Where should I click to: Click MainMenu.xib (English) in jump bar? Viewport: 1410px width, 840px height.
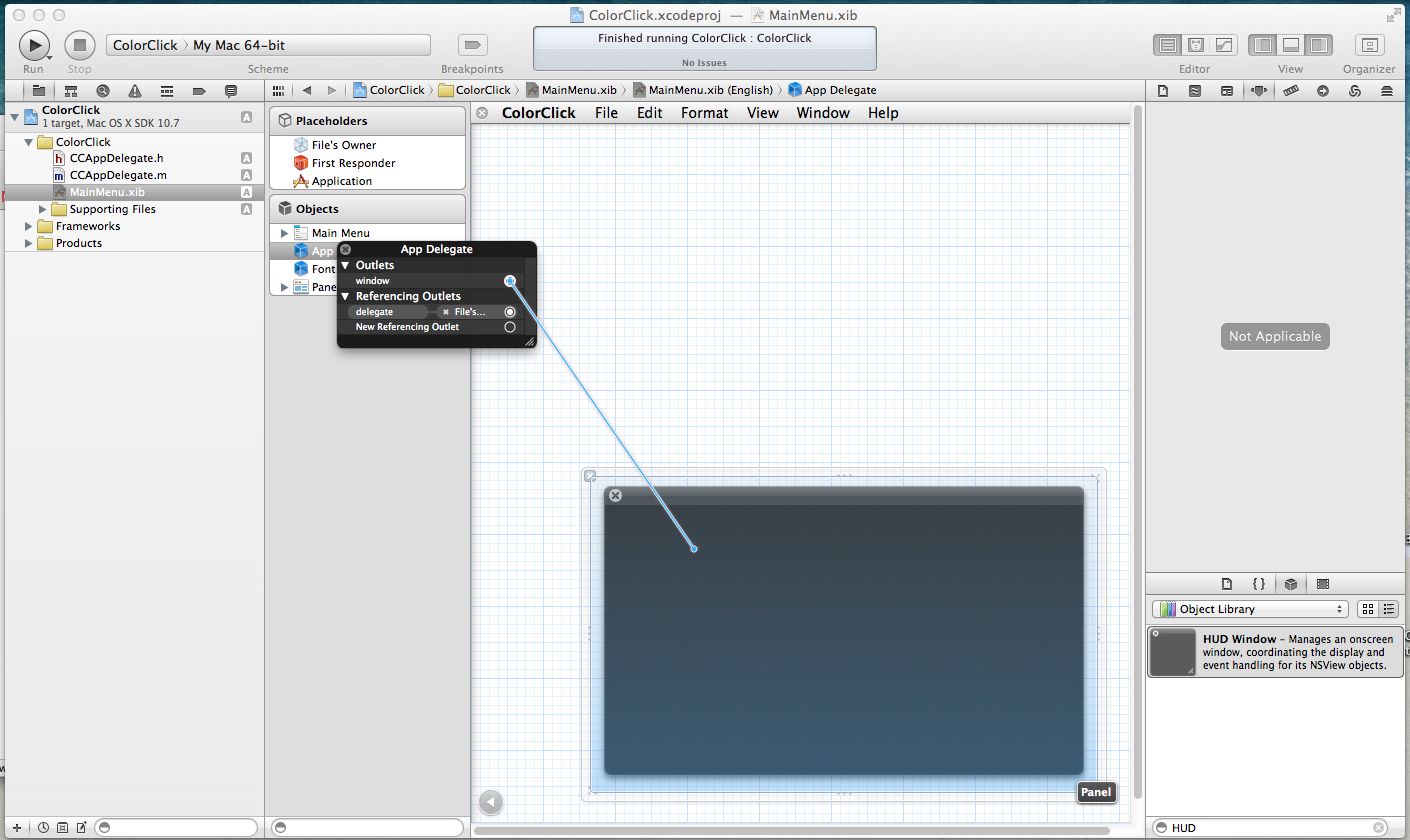click(x=703, y=90)
